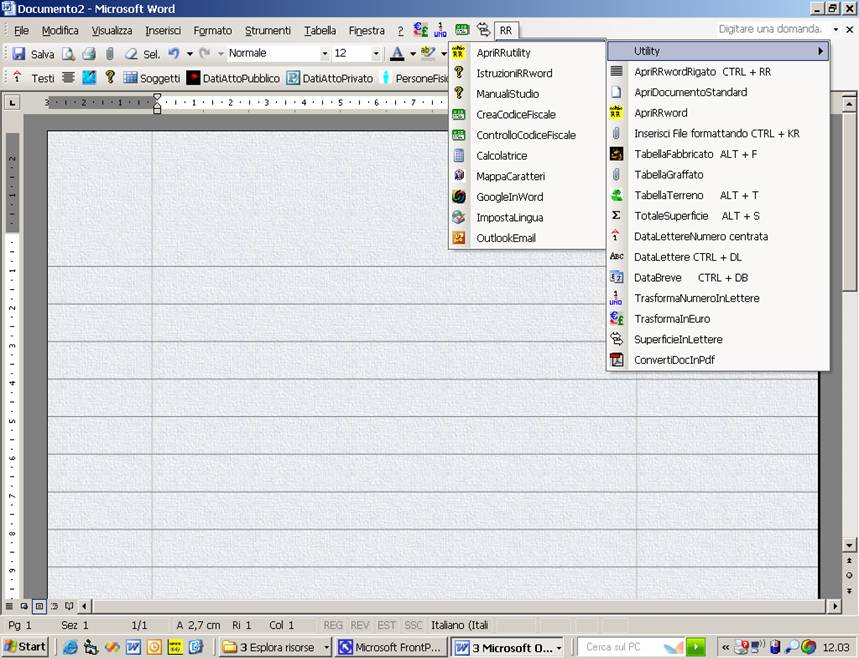Choose Calcolatrice from the RR menu
This screenshot has height=659, width=859.
click(527, 156)
